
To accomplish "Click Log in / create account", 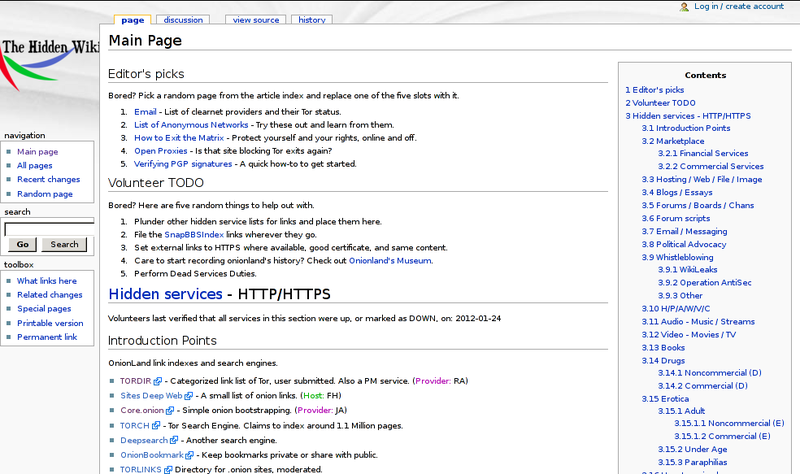I will coord(739,6).
